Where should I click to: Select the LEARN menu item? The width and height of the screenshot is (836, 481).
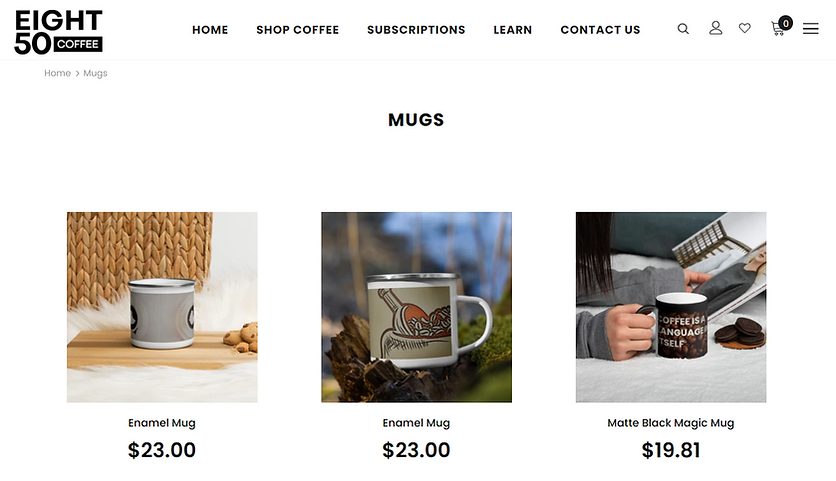[512, 30]
